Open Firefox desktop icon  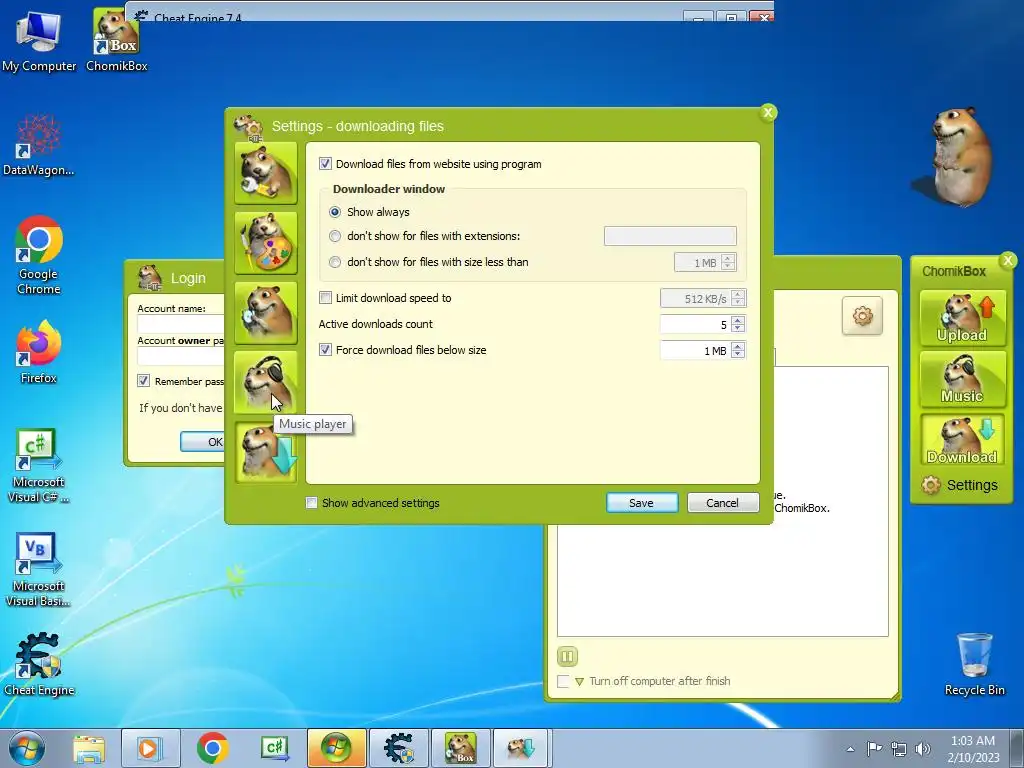tap(39, 351)
